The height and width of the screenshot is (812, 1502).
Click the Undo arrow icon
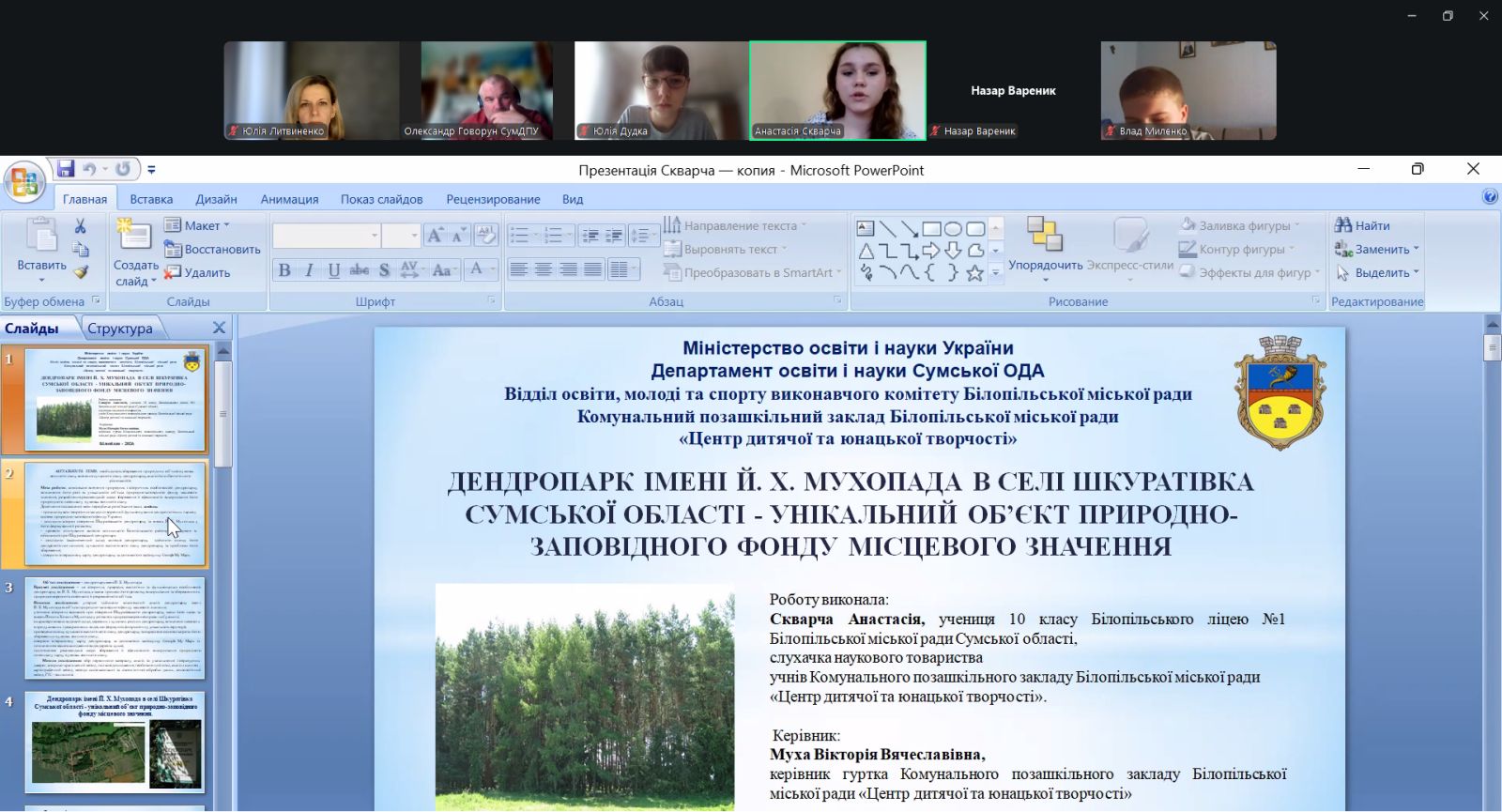(x=89, y=169)
